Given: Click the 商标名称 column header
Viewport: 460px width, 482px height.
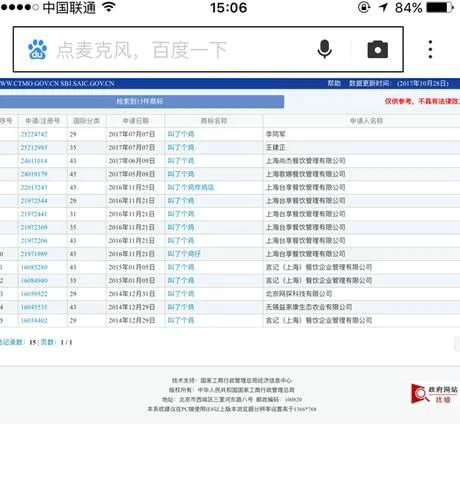Looking at the screenshot, I should pos(214,121).
